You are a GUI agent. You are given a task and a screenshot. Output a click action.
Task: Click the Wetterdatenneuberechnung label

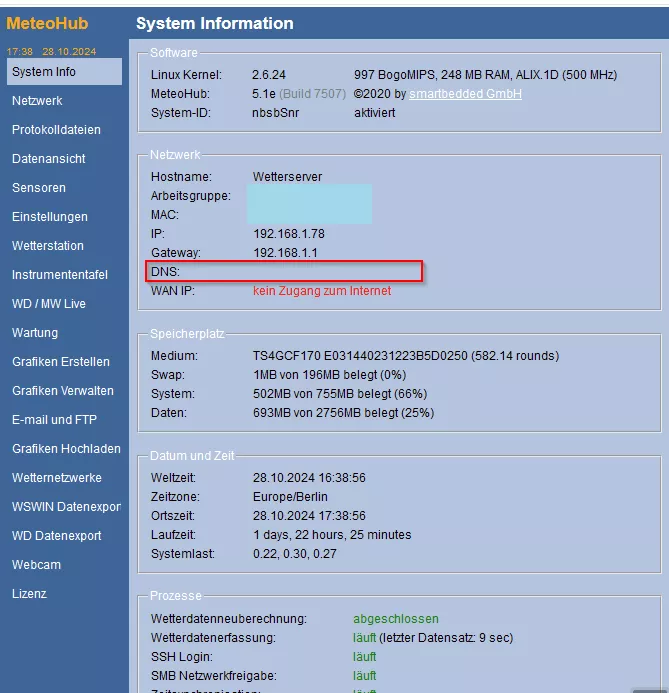(229, 619)
